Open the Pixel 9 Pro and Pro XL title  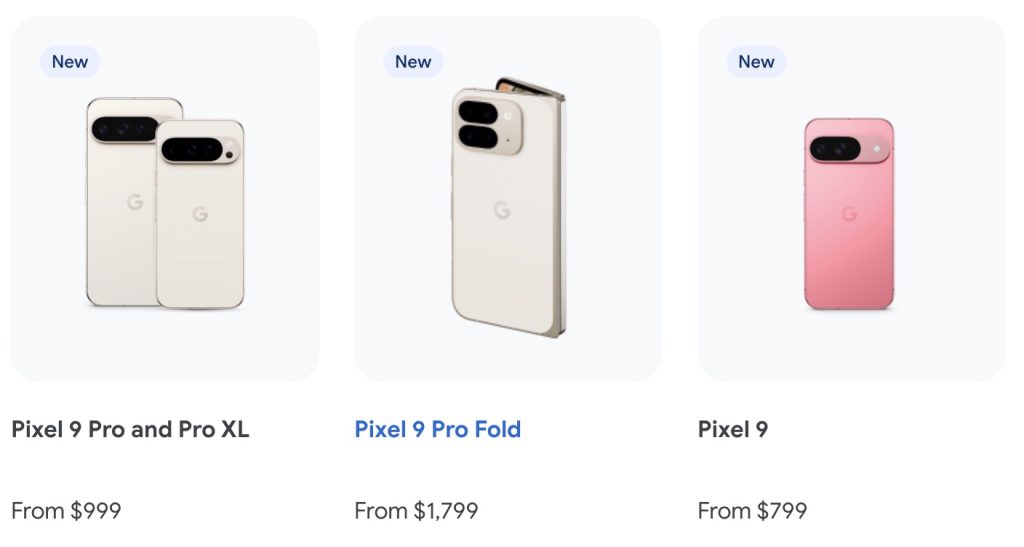tap(130, 430)
